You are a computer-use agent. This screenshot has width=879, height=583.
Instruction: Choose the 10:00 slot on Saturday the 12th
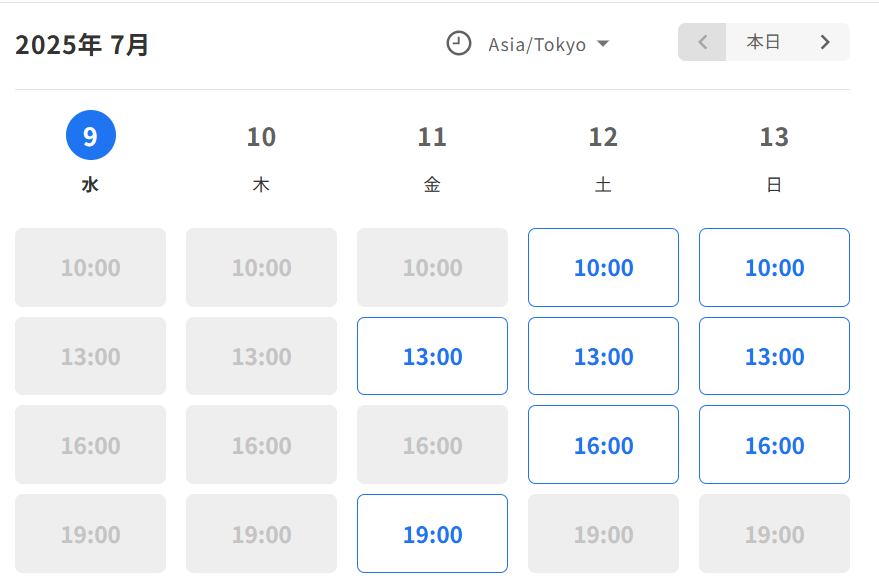pyautogui.click(x=603, y=267)
